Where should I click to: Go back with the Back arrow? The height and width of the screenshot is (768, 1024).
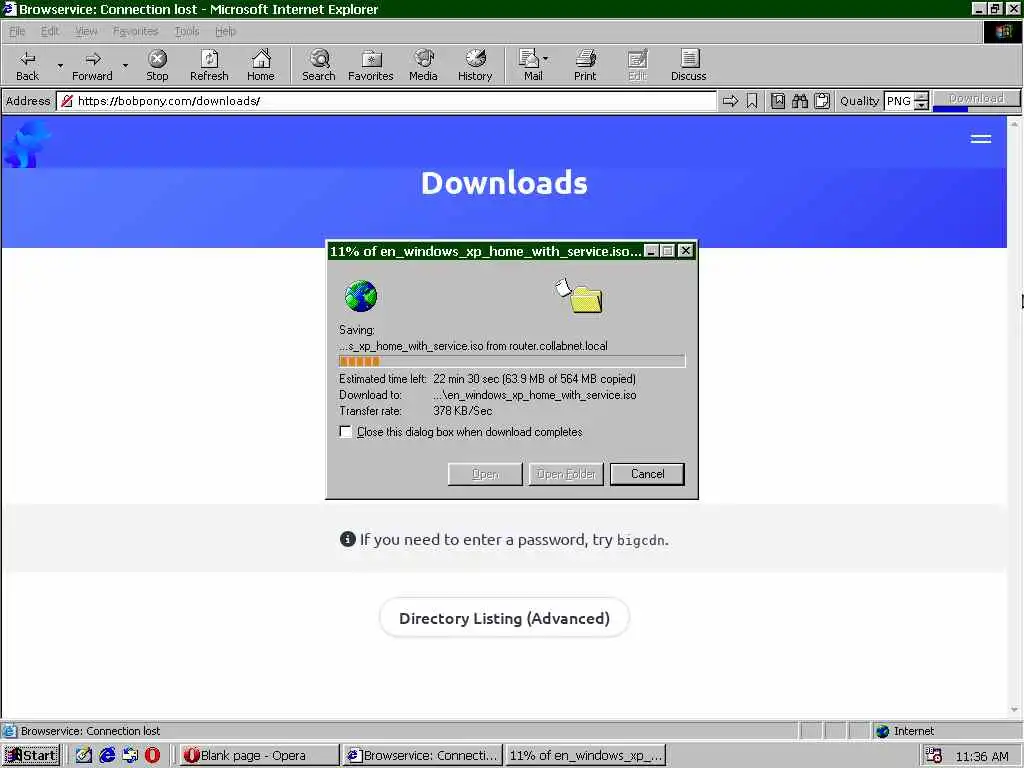click(x=27, y=65)
